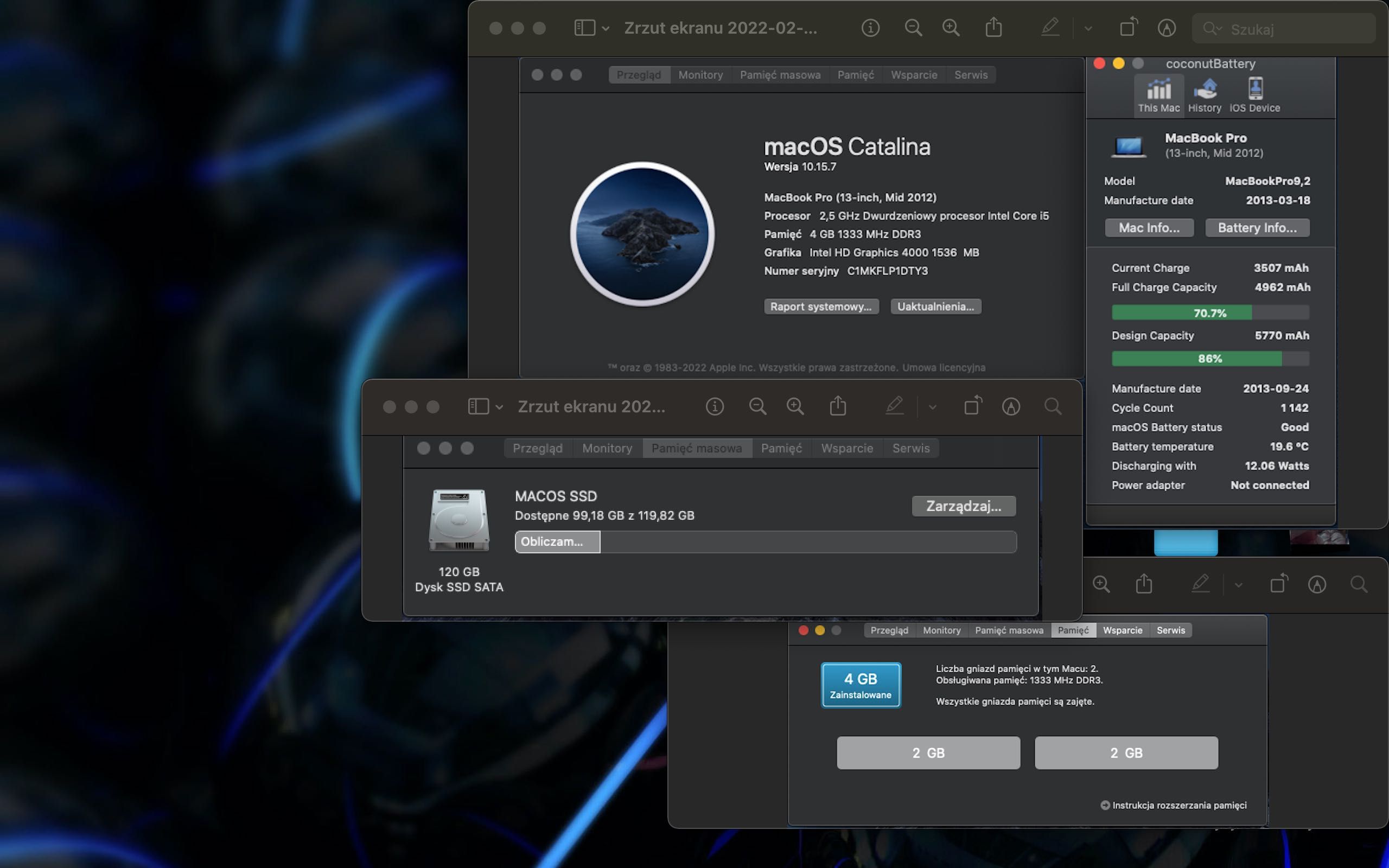1389x868 pixels.
Task: Click the 86% design capacity bar
Action: [x=1210, y=359]
